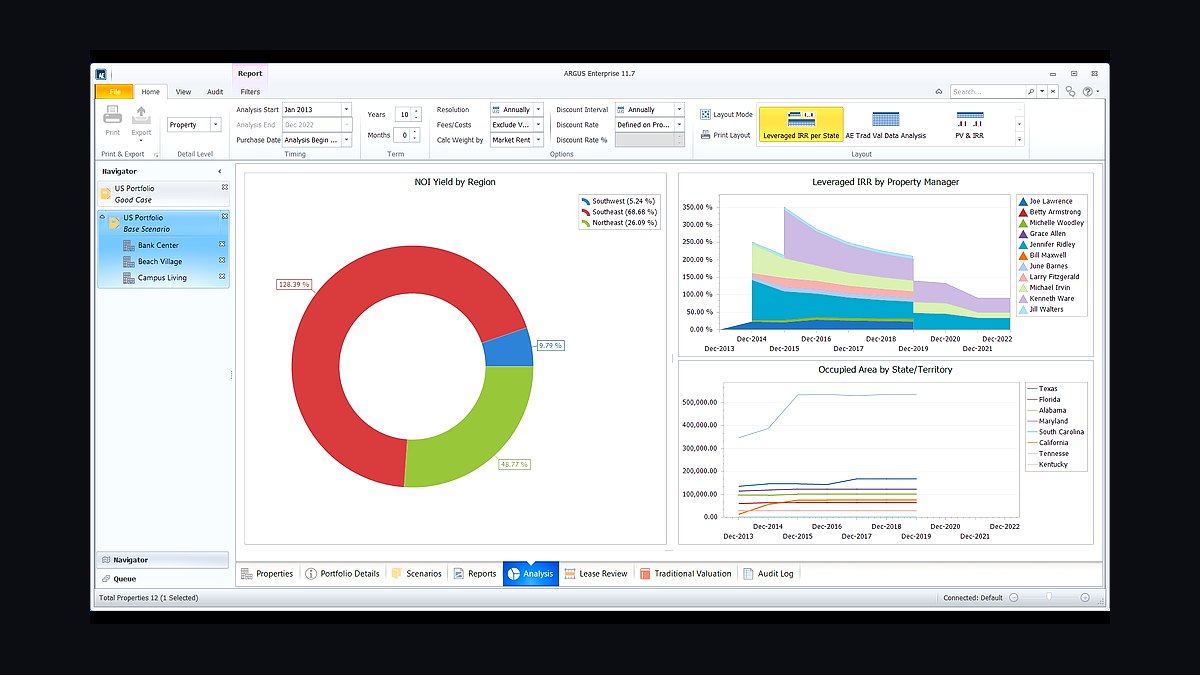Viewport: 1200px width, 675px height.
Task: Click the Print Layout icon
Action: [x=706, y=135]
